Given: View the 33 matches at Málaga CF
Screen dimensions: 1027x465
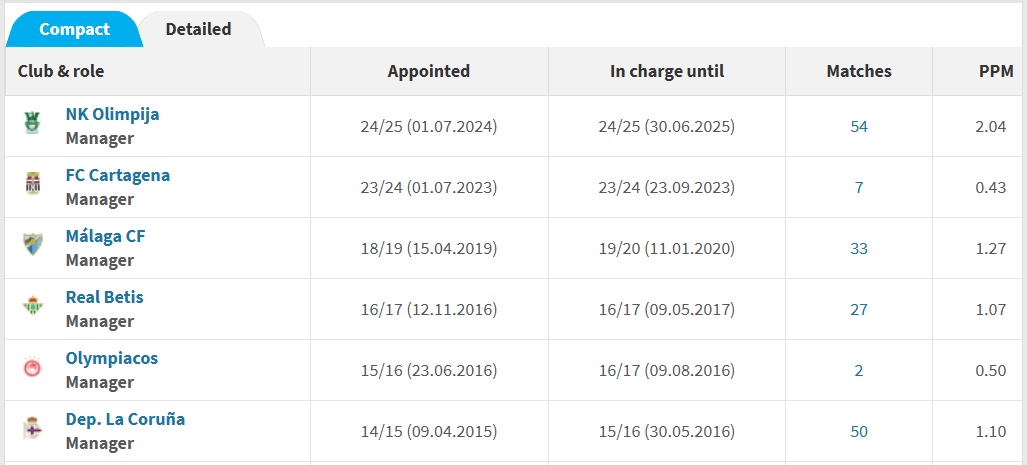Looking at the screenshot, I should (859, 248).
